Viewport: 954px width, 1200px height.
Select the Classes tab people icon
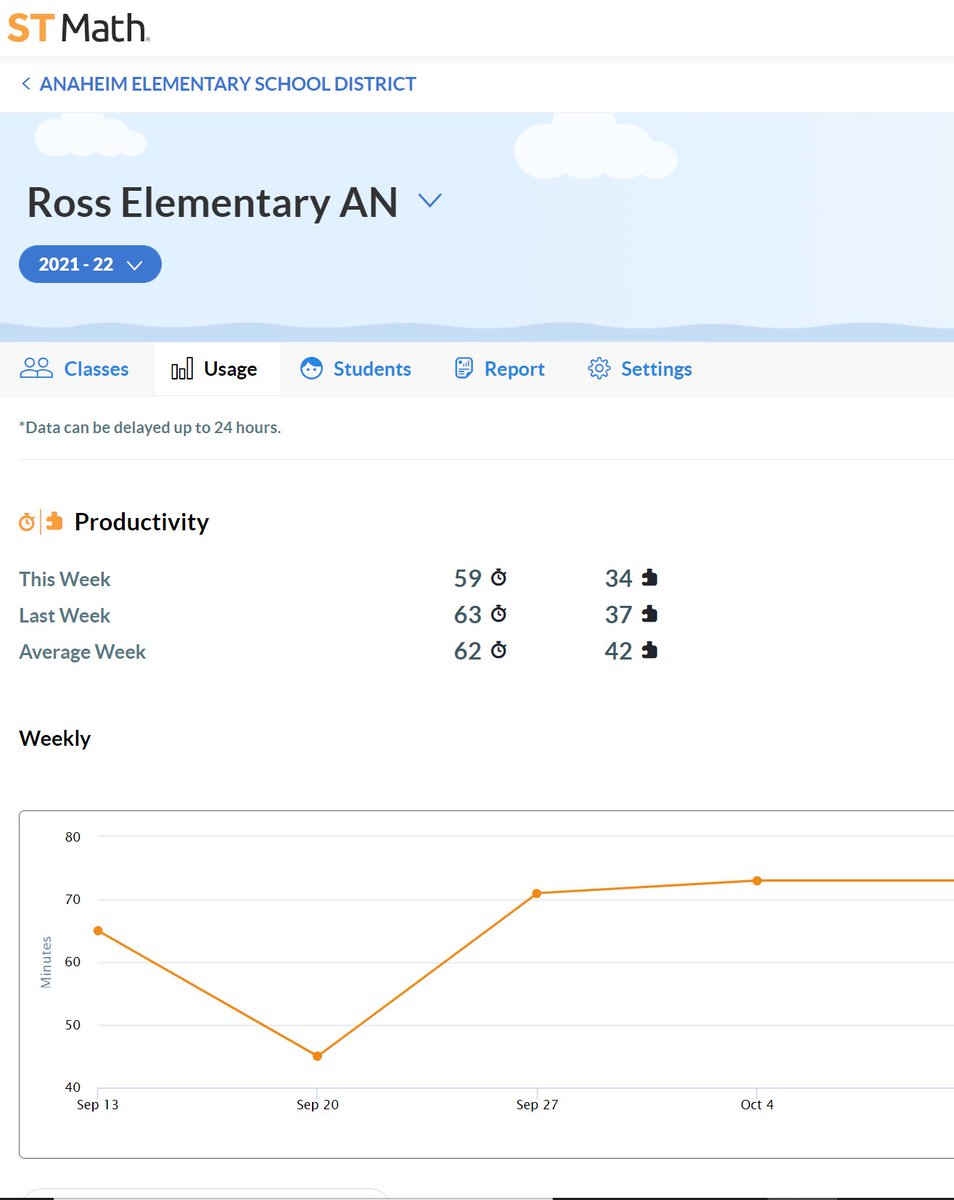coord(36,368)
